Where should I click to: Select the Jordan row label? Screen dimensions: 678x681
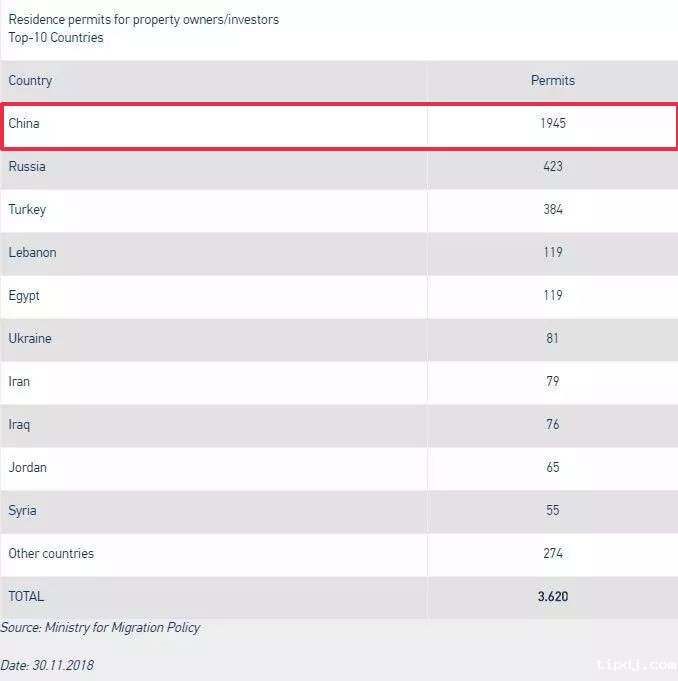pyautogui.click(x=27, y=467)
